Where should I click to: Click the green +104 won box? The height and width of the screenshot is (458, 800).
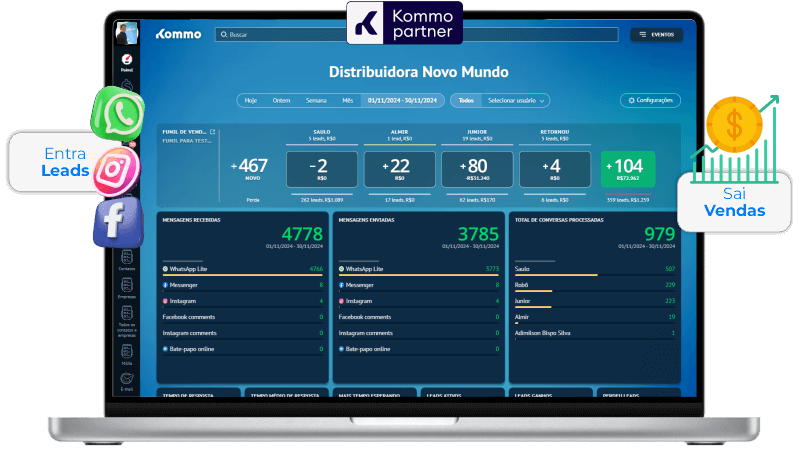628,169
